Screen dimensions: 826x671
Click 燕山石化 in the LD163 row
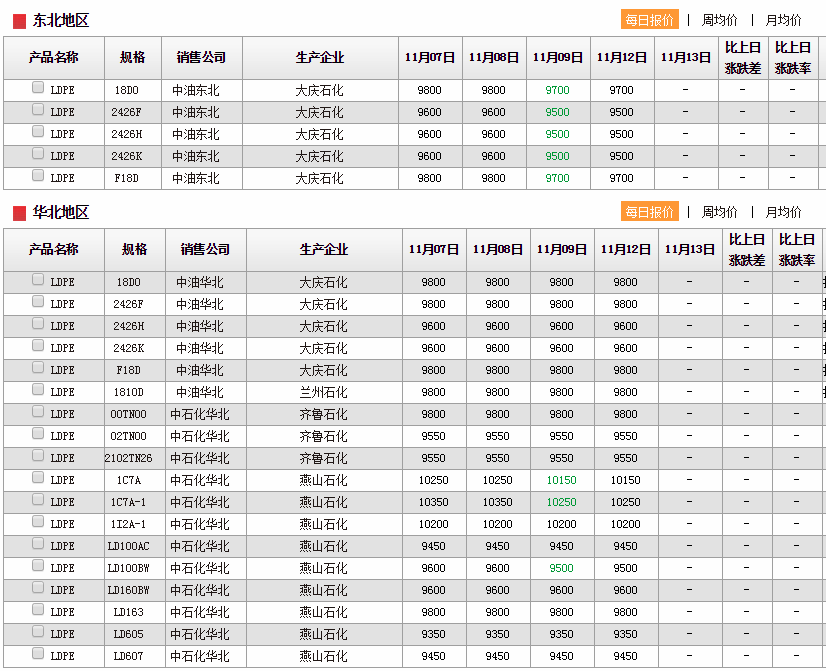tap(323, 612)
